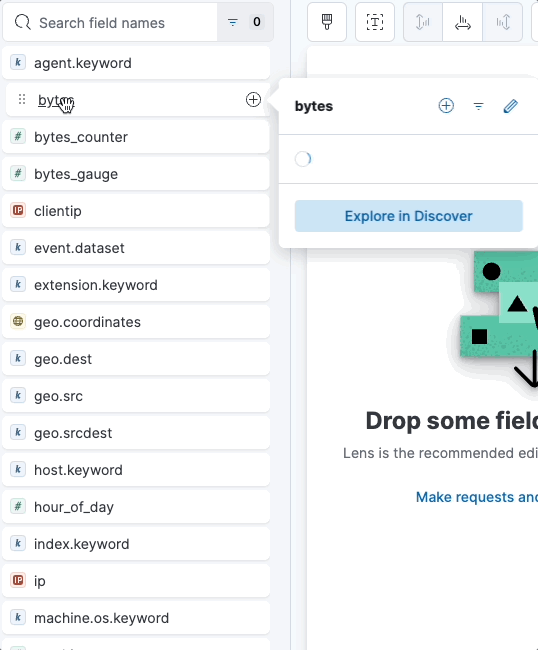Open the field type filter button

tap(245, 22)
